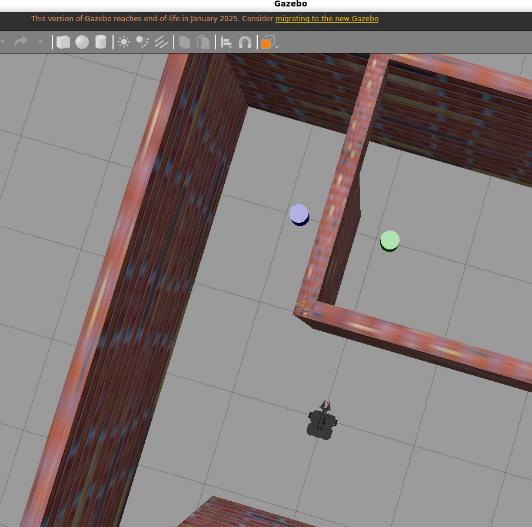Activate the snap magnet tool
The width and height of the screenshot is (532, 527).
245,43
